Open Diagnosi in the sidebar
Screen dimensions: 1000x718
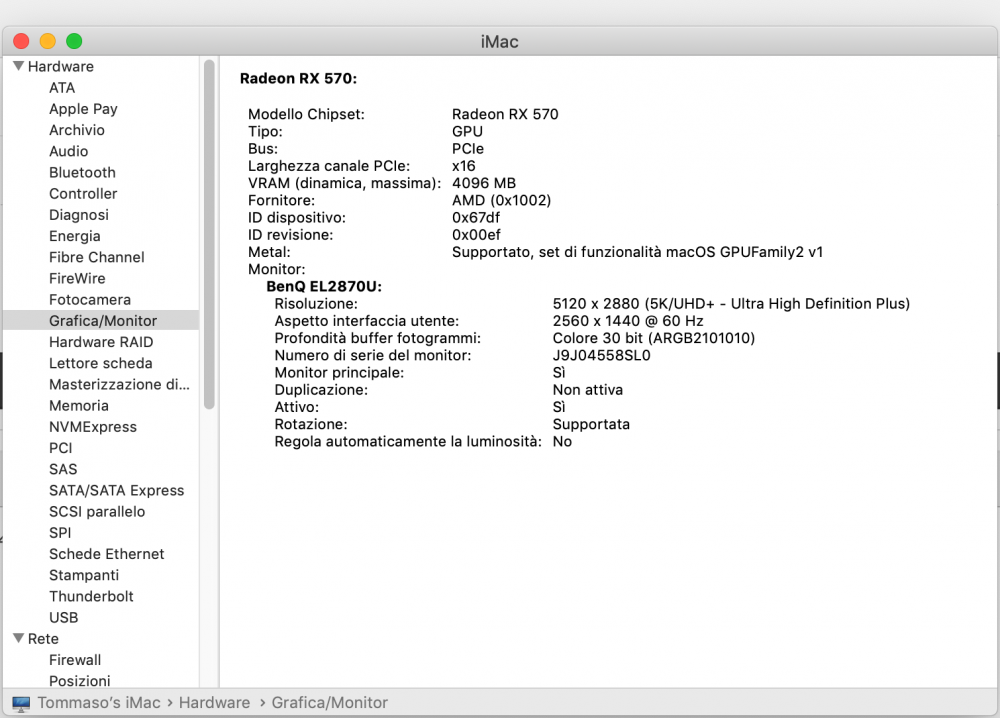tap(78, 215)
